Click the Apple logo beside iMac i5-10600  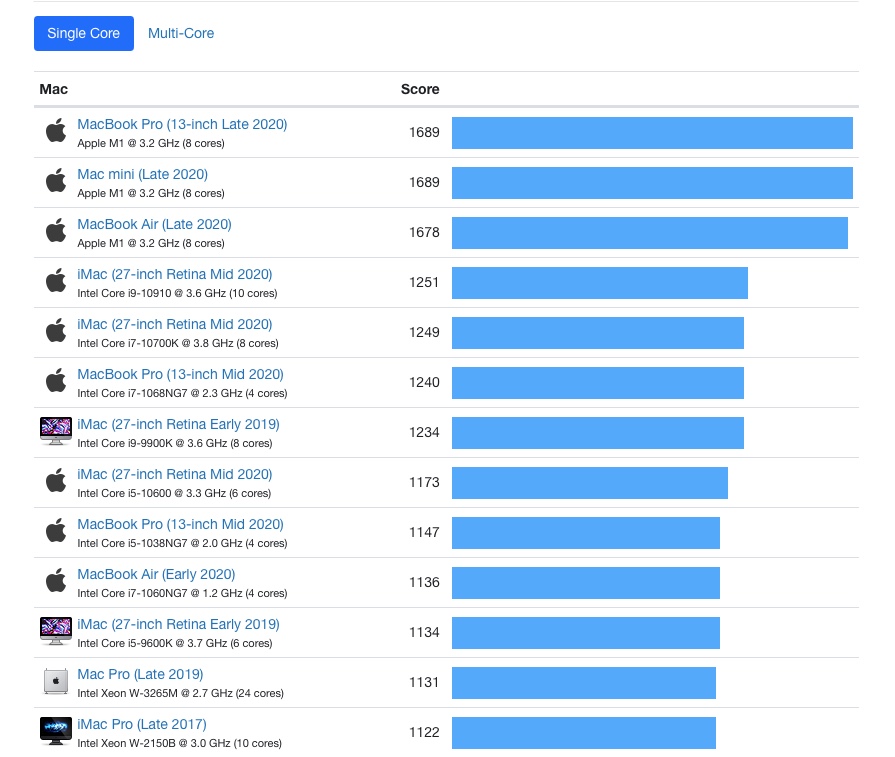pyautogui.click(x=56, y=481)
